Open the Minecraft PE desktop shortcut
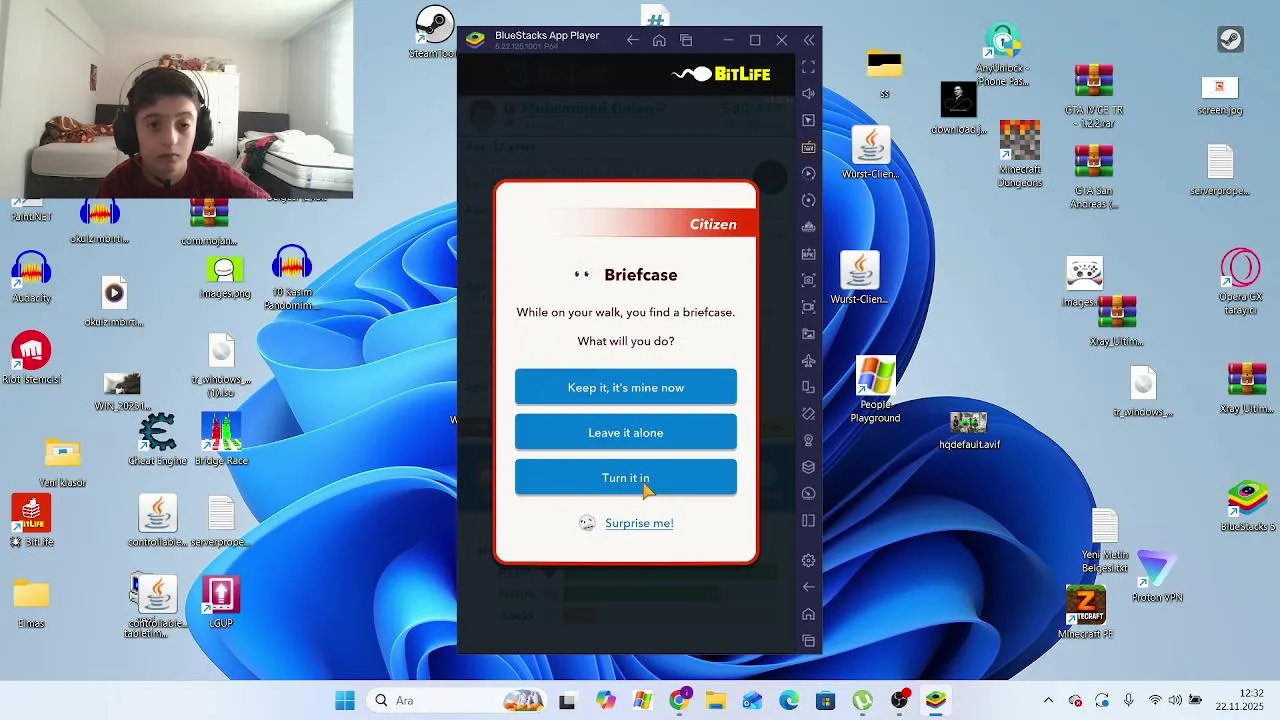 pos(1086,612)
